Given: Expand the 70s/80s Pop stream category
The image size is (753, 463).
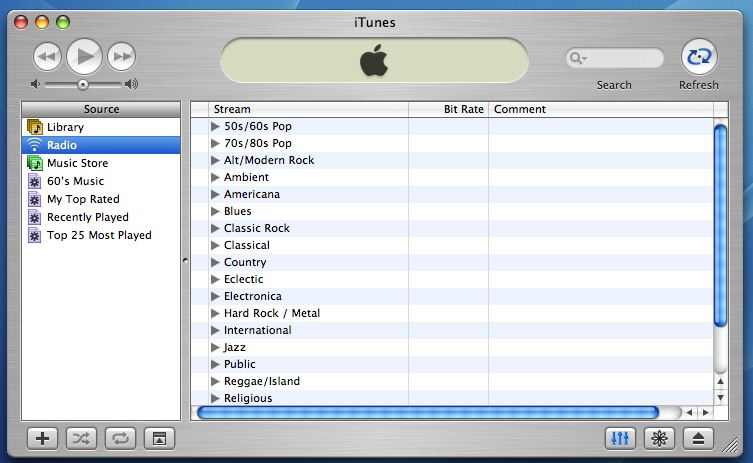Looking at the screenshot, I should (215, 143).
